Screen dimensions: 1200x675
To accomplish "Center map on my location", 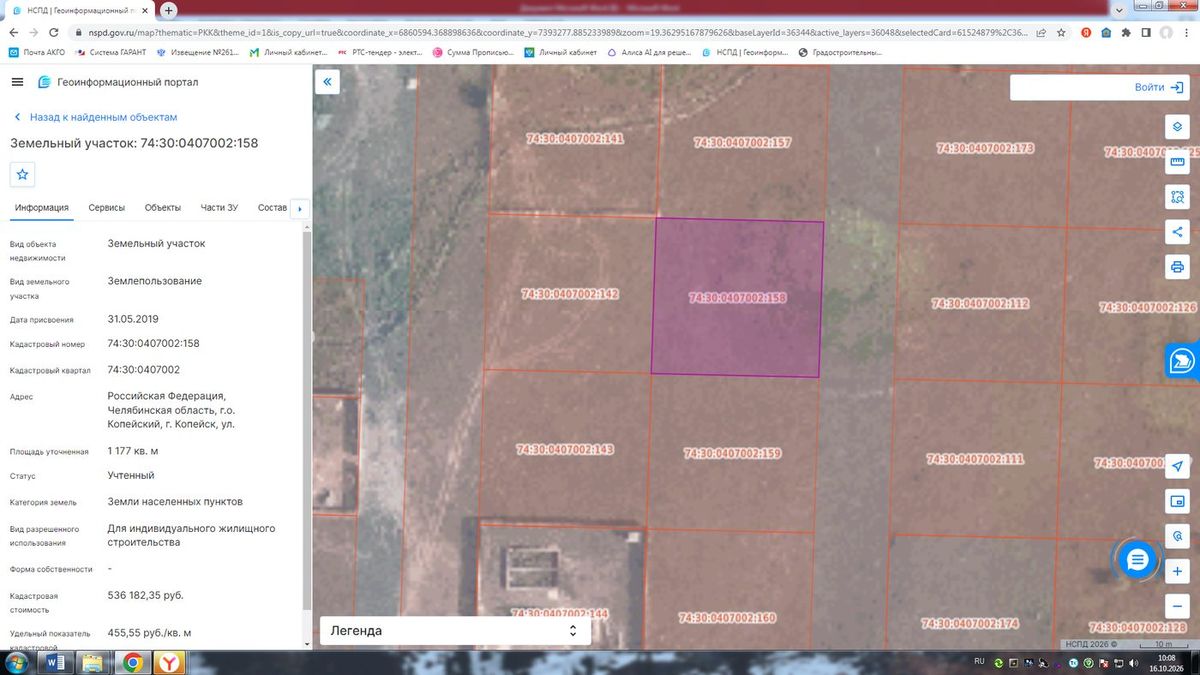I will [x=1177, y=467].
